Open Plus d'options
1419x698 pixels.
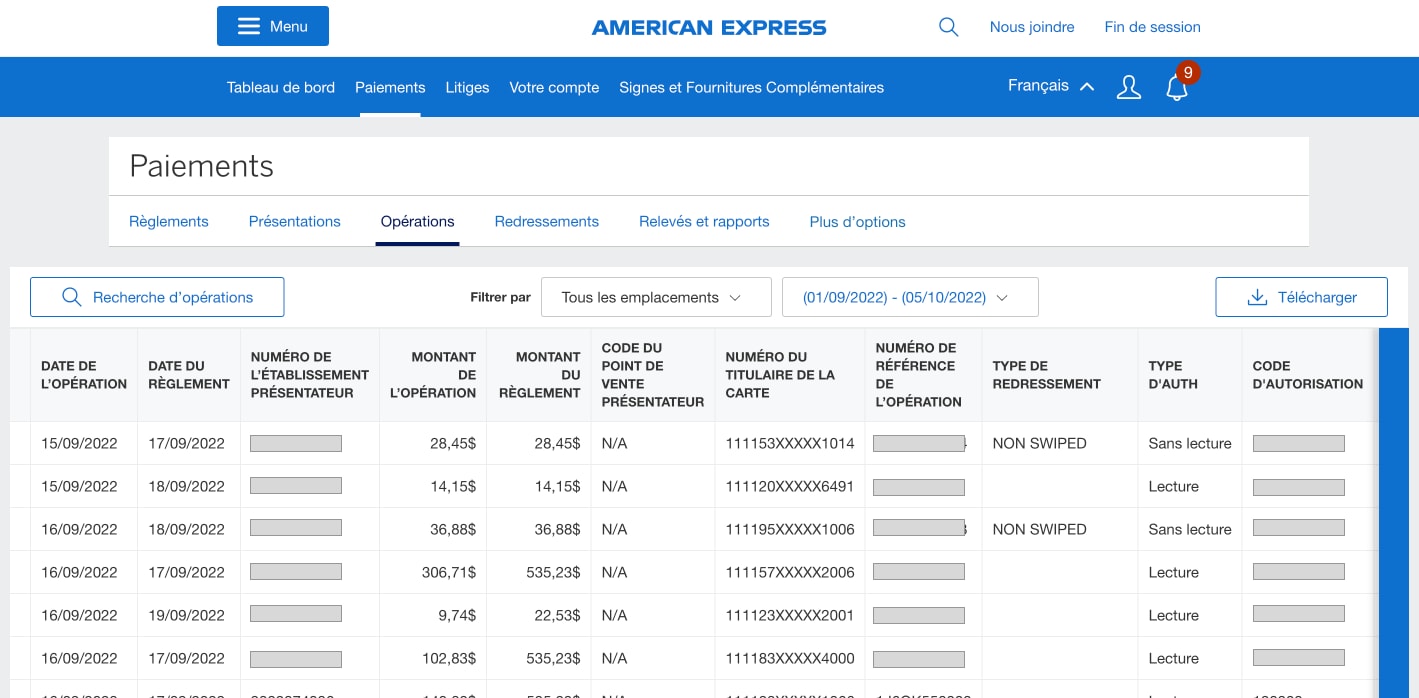(x=857, y=221)
